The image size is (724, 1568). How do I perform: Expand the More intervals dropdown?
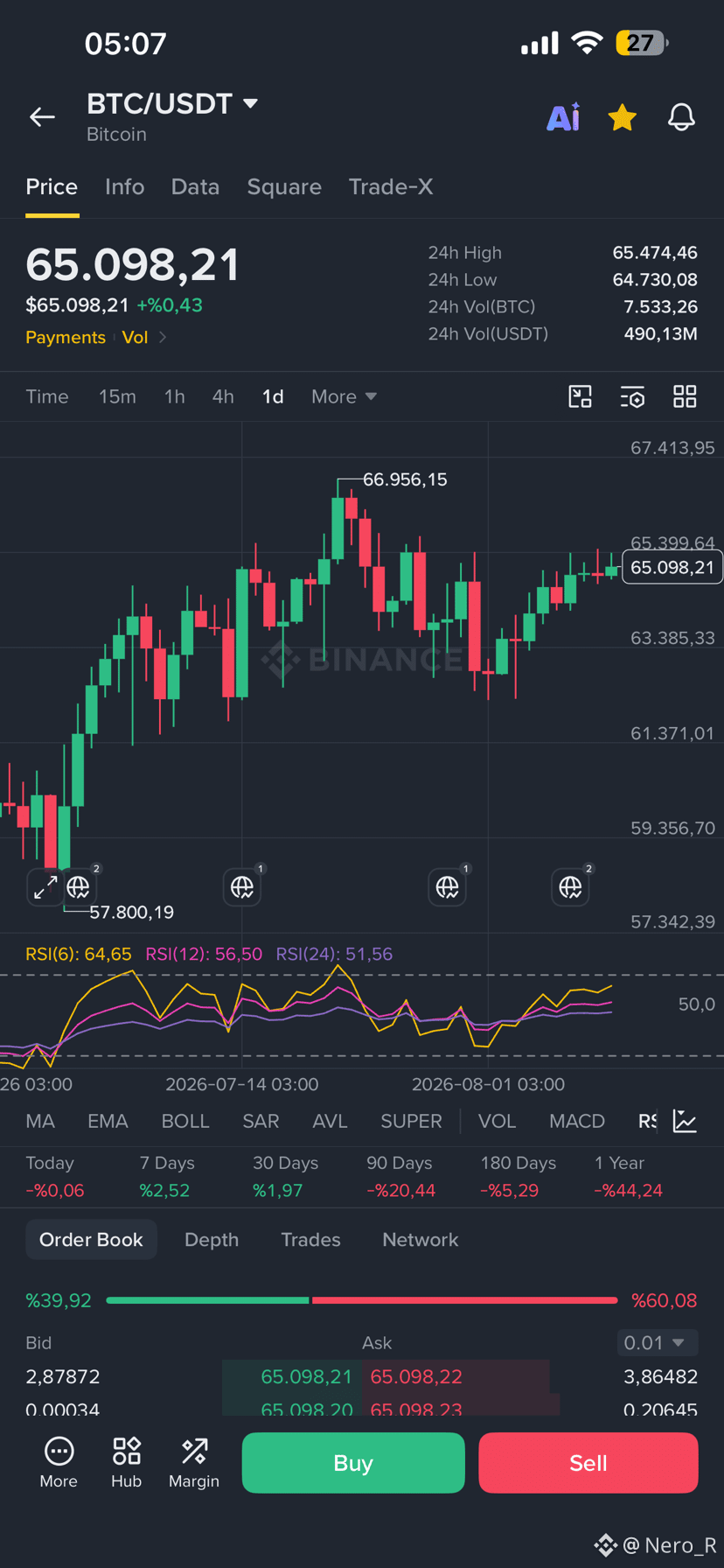pyautogui.click(x=344, y=396)
